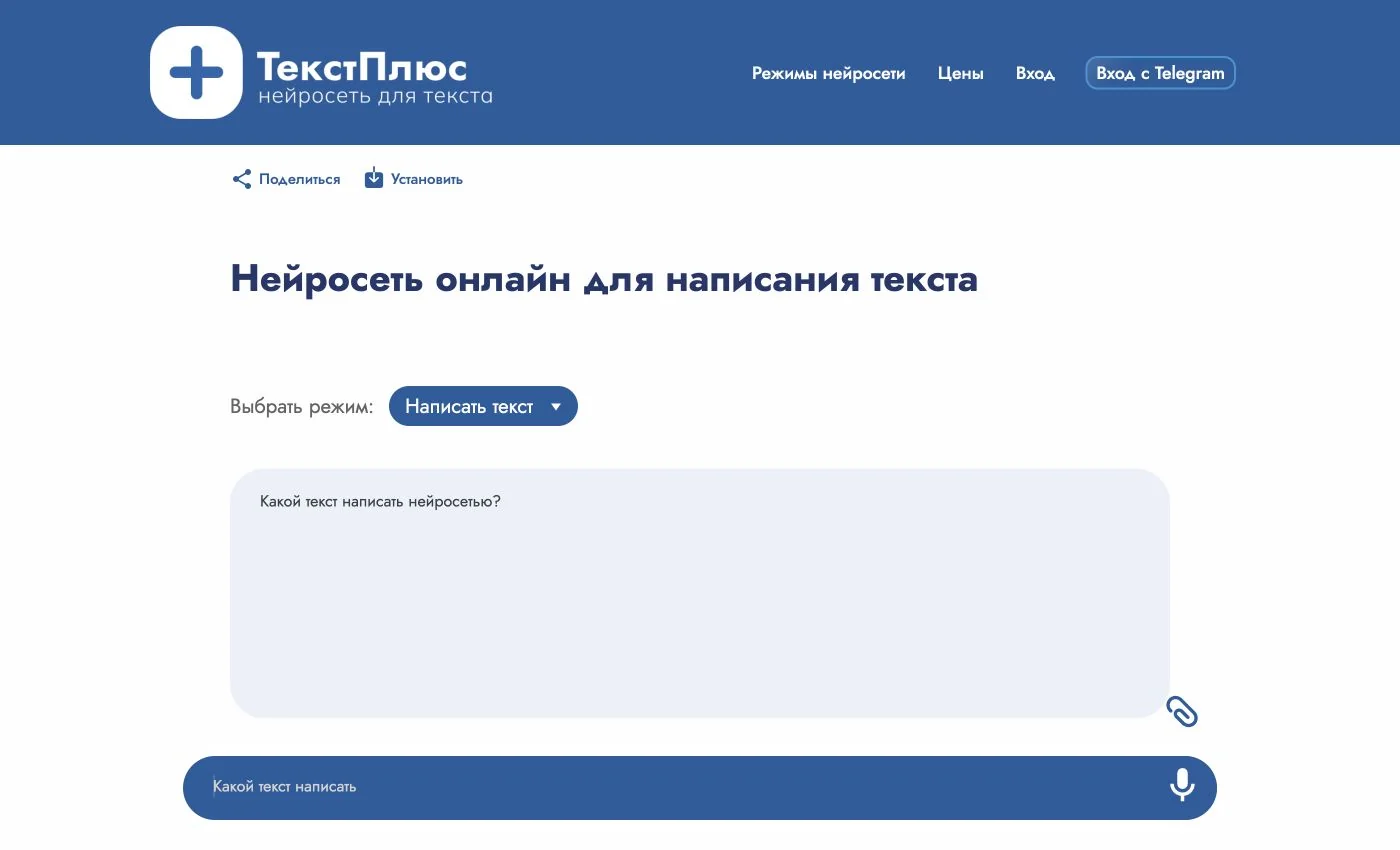Click the share icon beside Поделиться

241,180
